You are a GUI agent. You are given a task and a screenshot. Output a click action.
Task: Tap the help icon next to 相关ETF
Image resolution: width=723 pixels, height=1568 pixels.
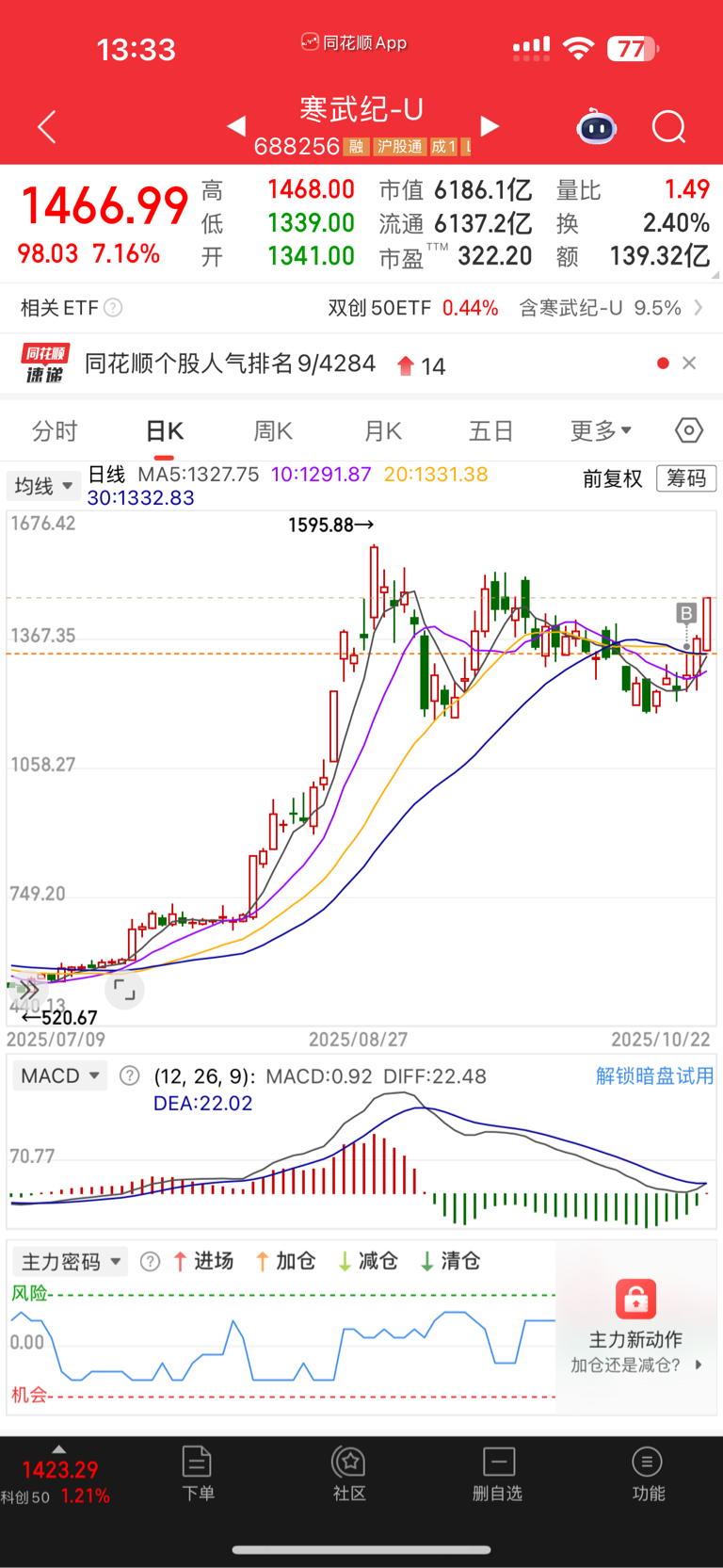tap(113, 308)
